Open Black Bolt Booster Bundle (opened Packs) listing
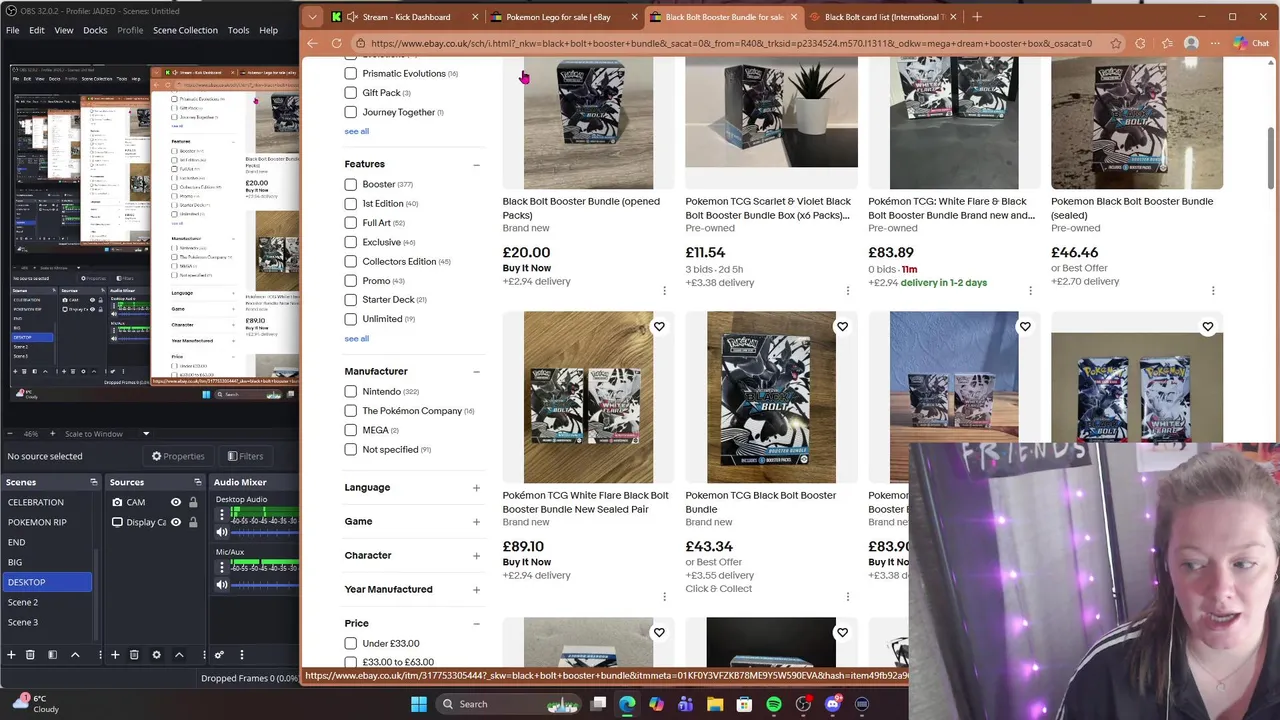This screenshot has height=720, width=1280. (581, 208)
